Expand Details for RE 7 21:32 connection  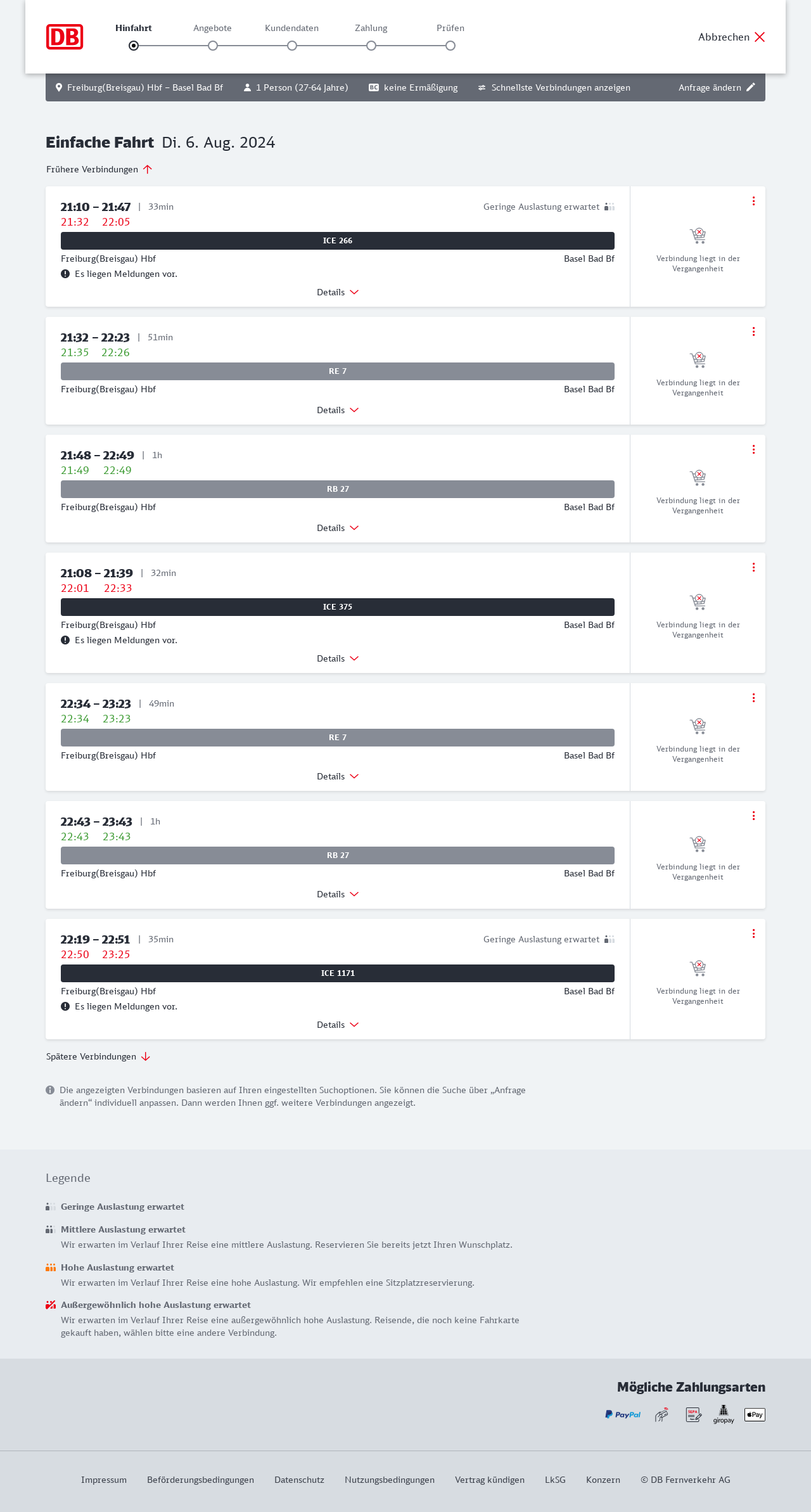[338, 410]
